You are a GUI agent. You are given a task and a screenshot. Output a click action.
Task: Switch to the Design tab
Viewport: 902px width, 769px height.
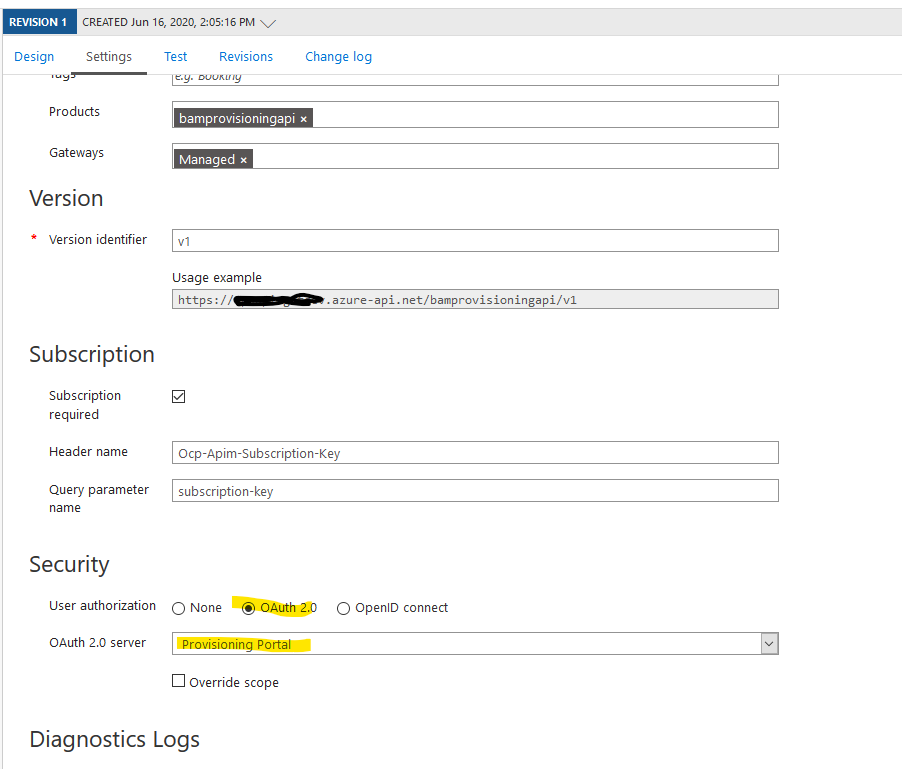(34, 57)
